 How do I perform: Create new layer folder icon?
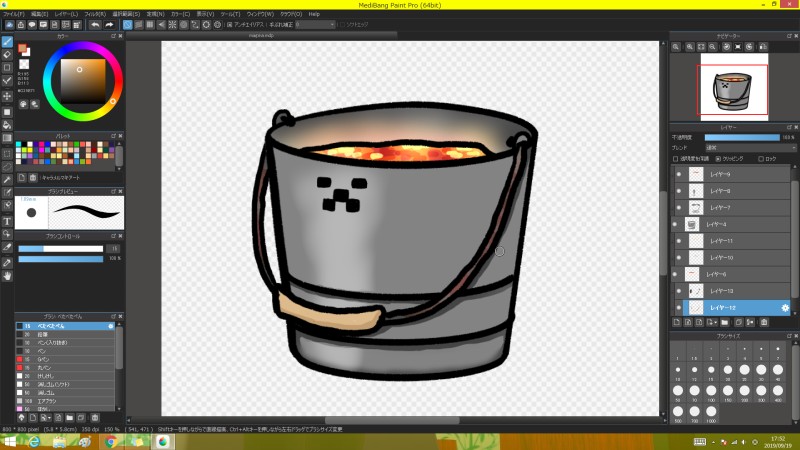(x=724, y=322)
